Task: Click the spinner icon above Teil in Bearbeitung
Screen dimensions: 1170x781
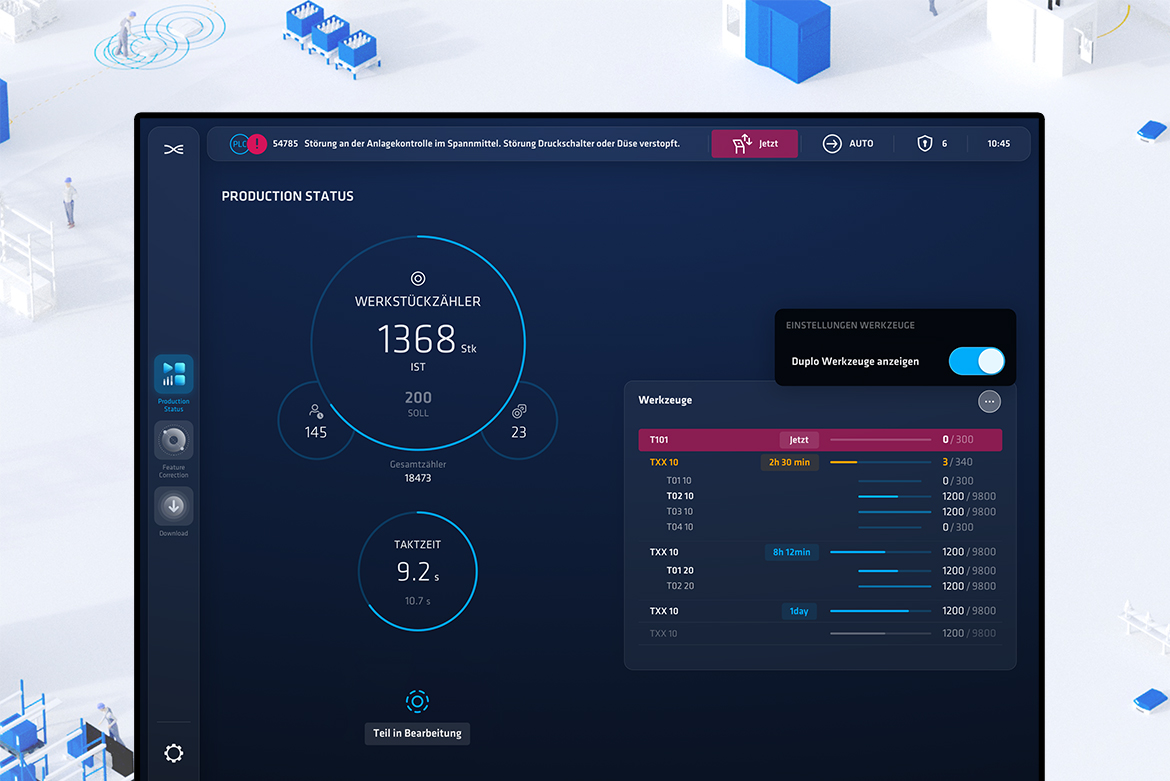Action: (417, 701)
